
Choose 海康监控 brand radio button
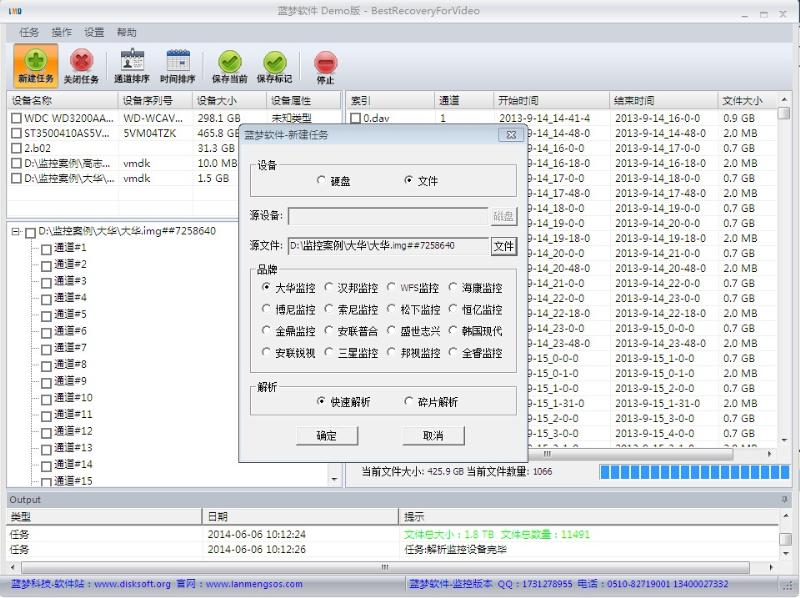pyautogui.click(x=453, y=288)
